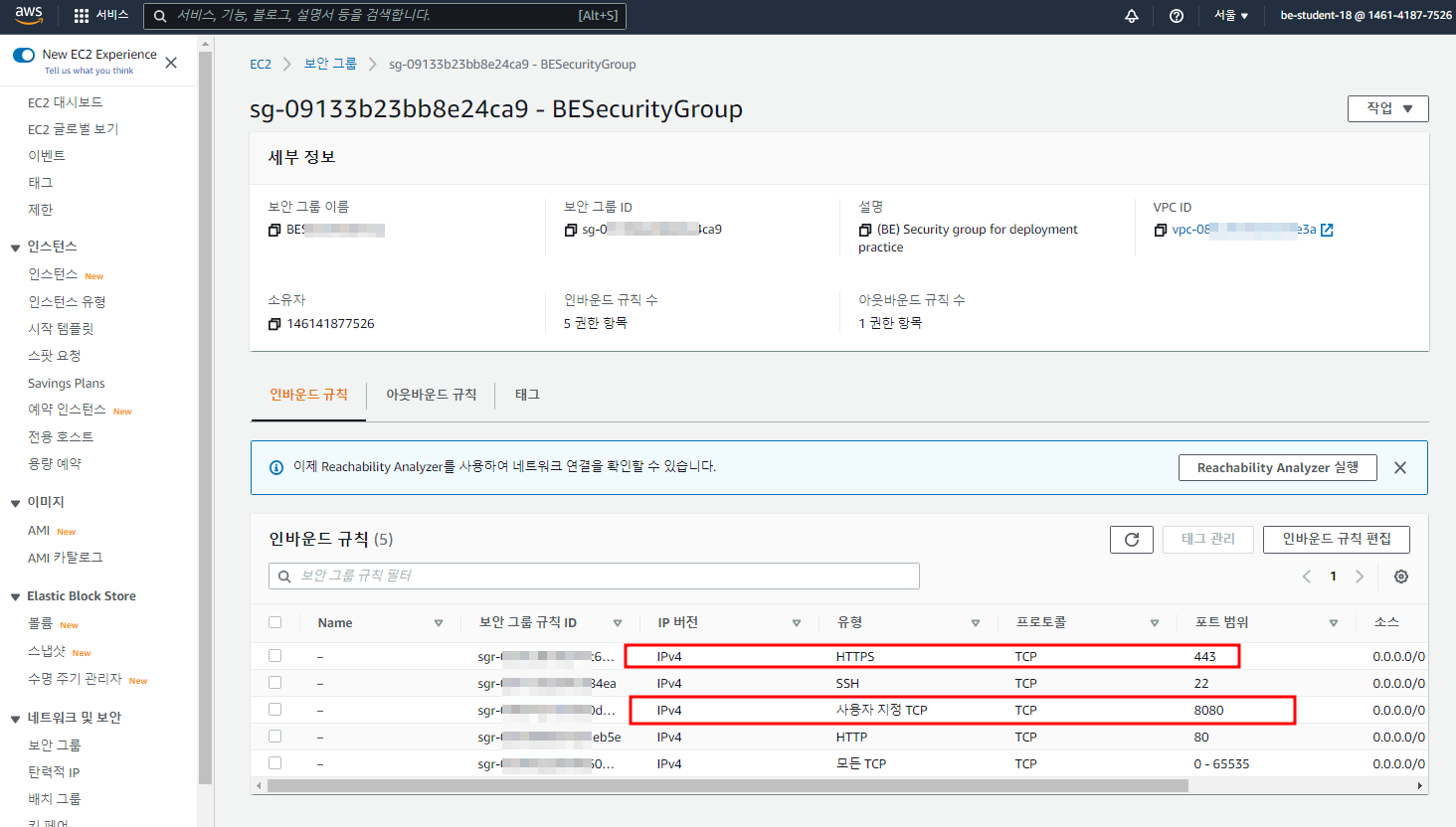This screenshot has height=827, width=1456.
Task: Collapse the 이미지 sidebar section
Action: [x=15, y=503]
